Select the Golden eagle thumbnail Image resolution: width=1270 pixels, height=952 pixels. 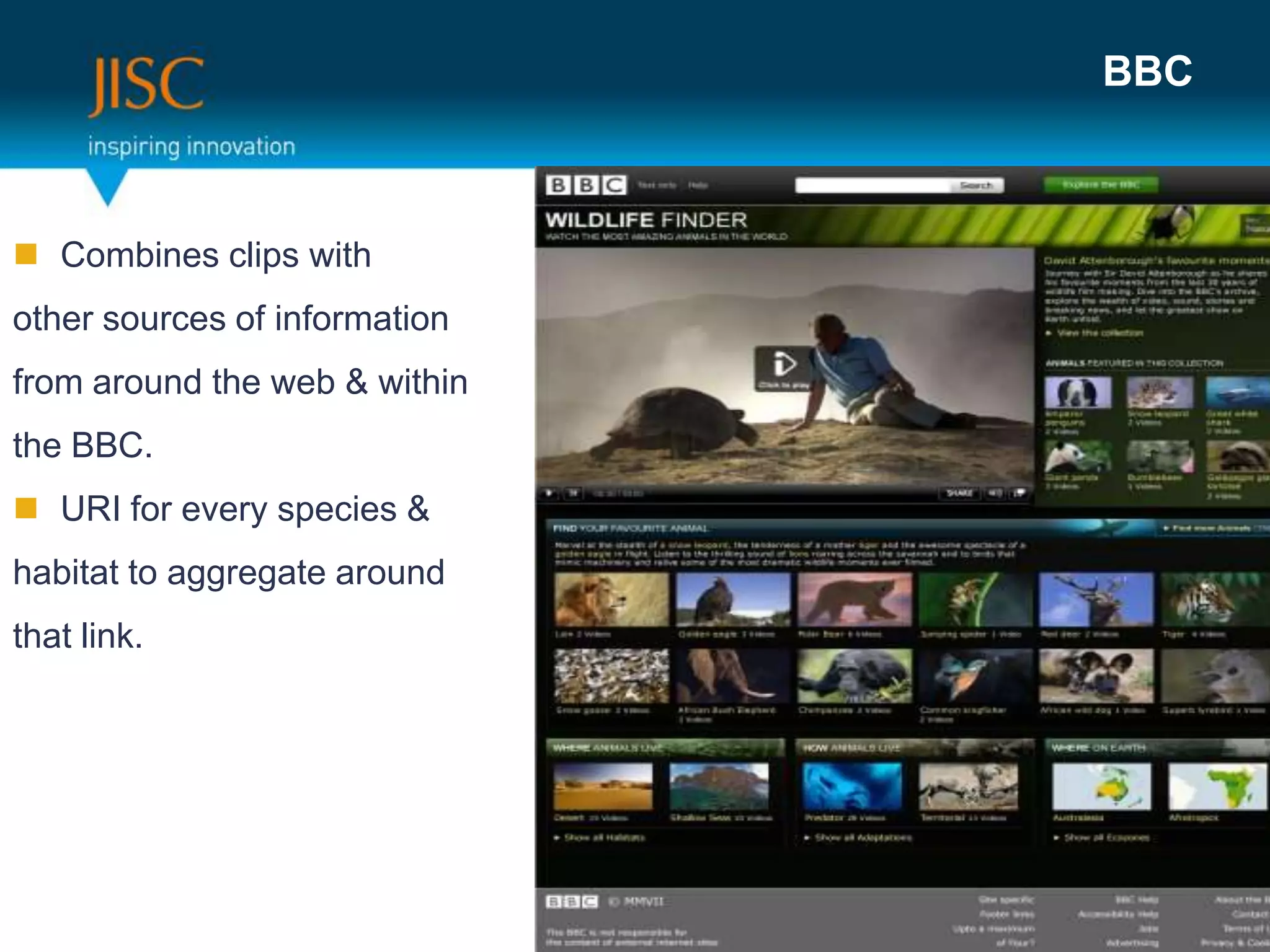[733, 599]
